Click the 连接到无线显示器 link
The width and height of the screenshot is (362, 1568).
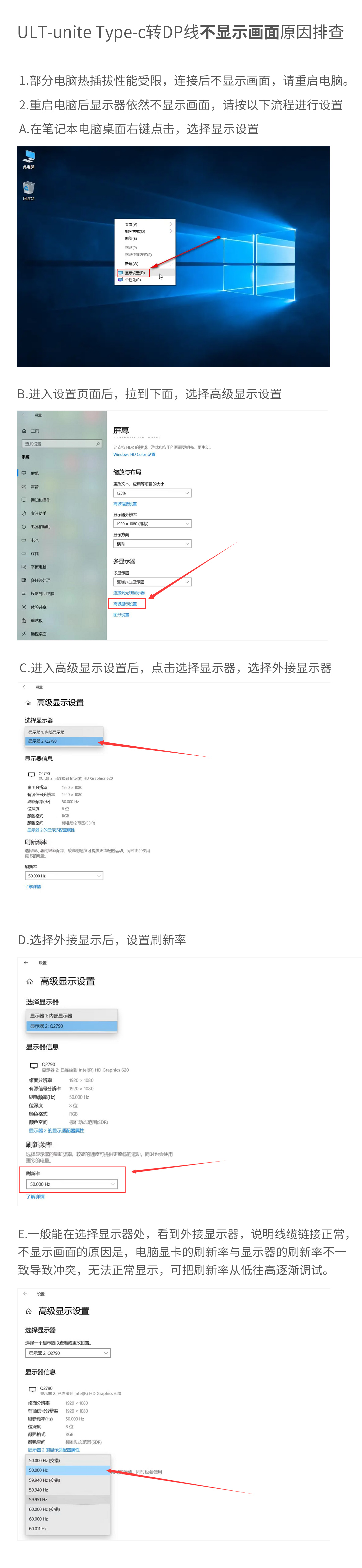[129, 593]
